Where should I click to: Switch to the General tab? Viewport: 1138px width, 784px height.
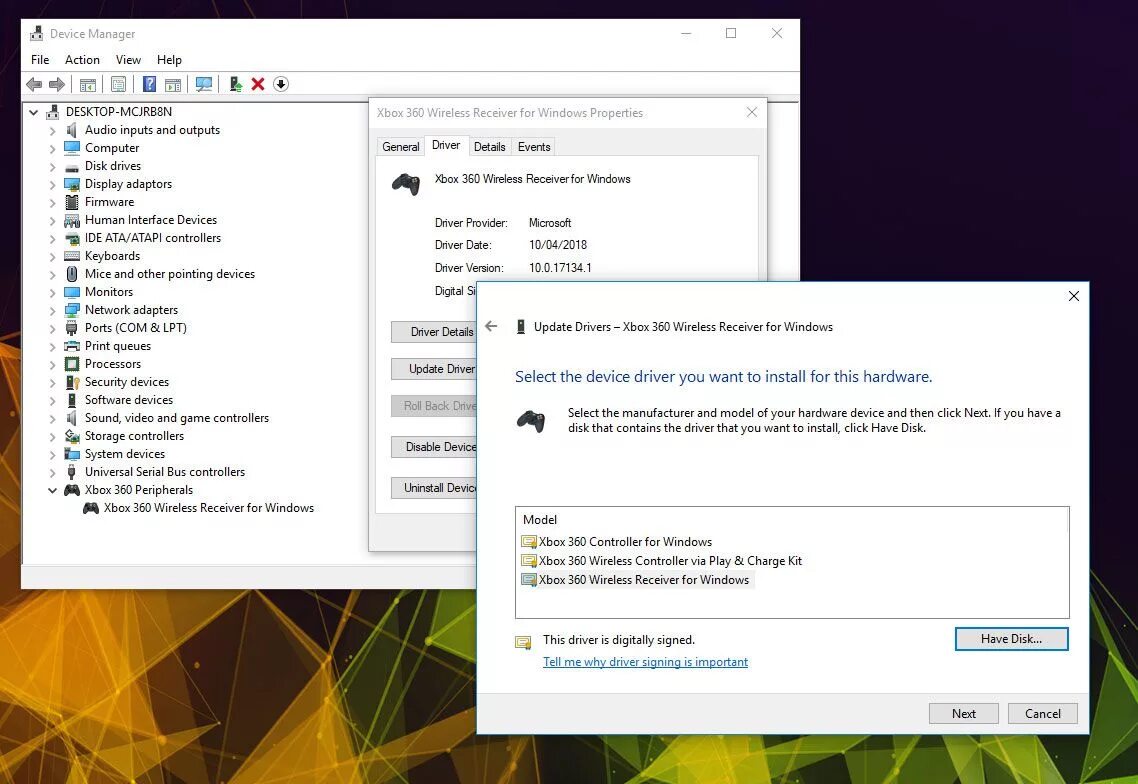pos(401,147)
